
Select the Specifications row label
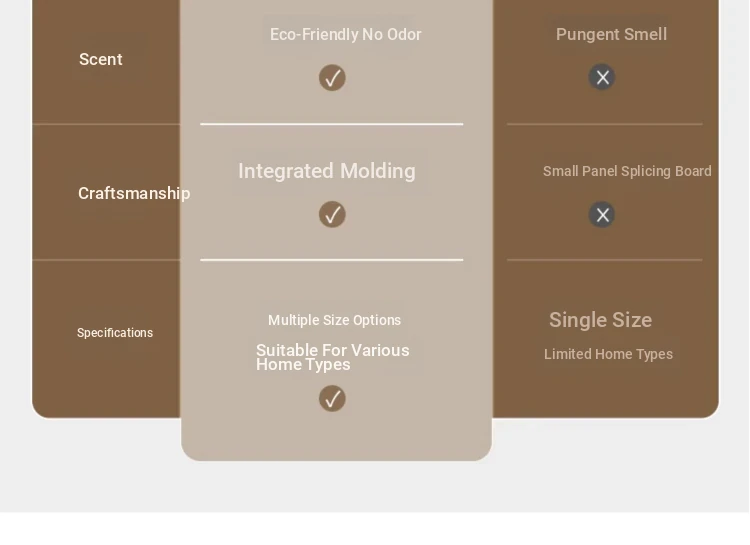point(115,333)
